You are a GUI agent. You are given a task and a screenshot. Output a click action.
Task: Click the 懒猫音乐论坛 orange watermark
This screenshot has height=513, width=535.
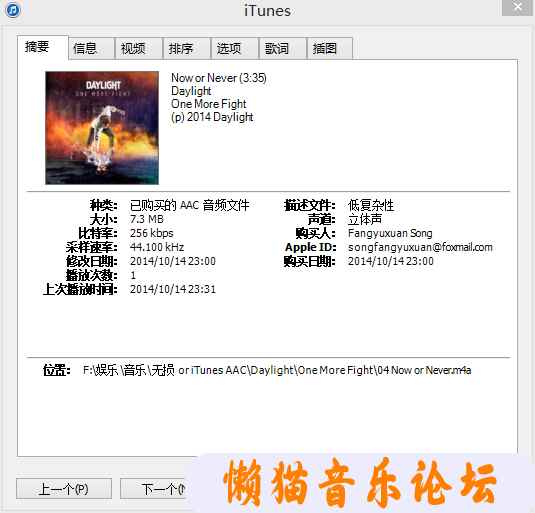coord(360,482)
